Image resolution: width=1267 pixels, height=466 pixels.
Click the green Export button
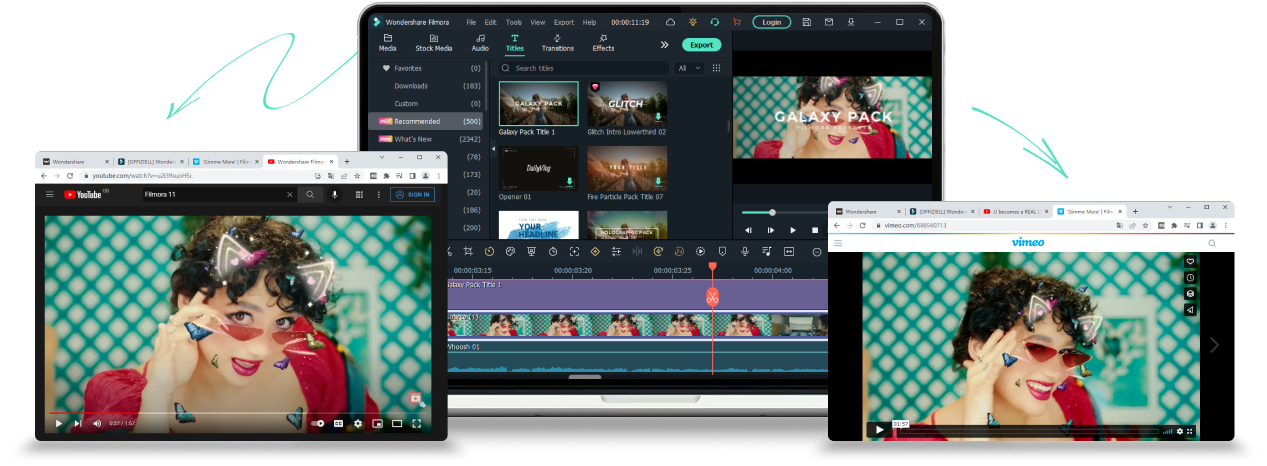point(701,45)
